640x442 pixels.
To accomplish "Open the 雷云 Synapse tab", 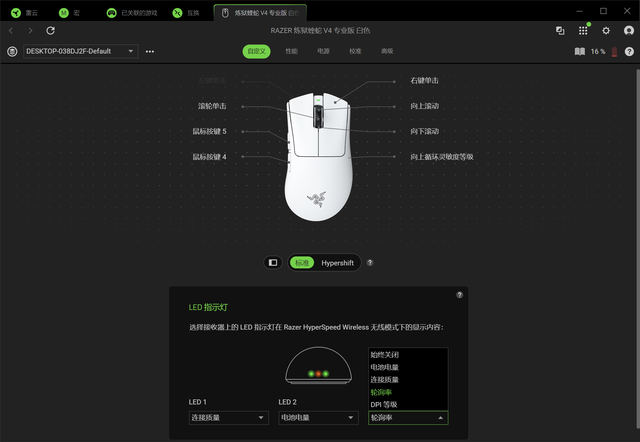I will click(25, 13).
